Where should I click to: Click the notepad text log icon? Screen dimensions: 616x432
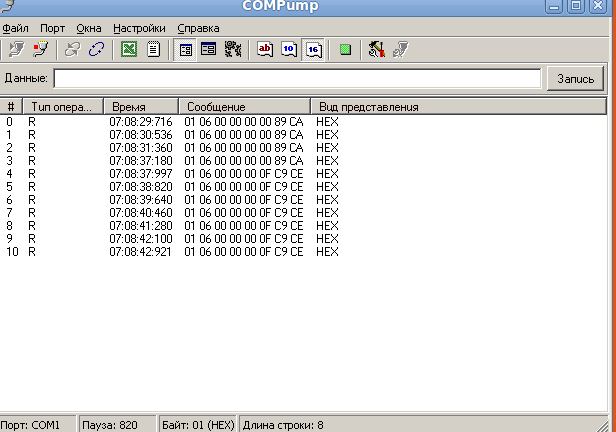(153, 49)
